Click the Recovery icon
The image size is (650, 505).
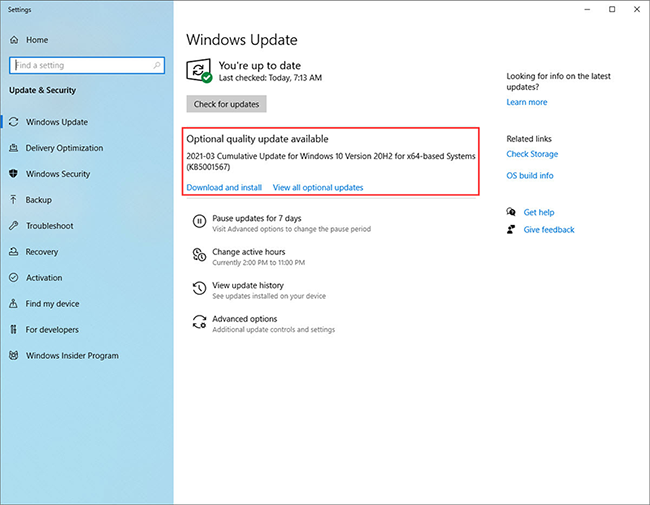tap(14, 252)
